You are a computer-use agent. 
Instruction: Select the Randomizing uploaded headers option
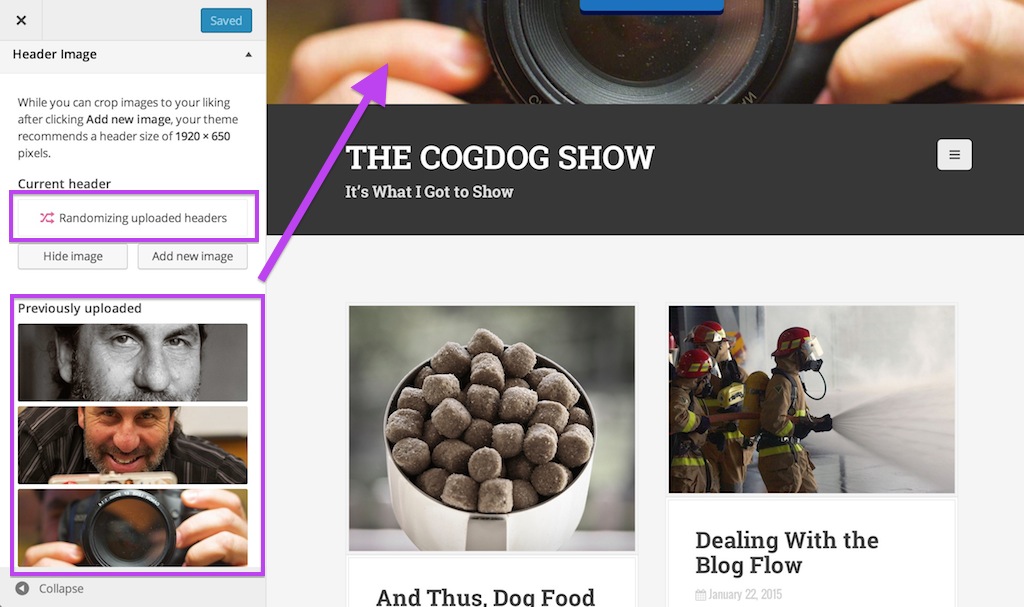pos(133,218)
